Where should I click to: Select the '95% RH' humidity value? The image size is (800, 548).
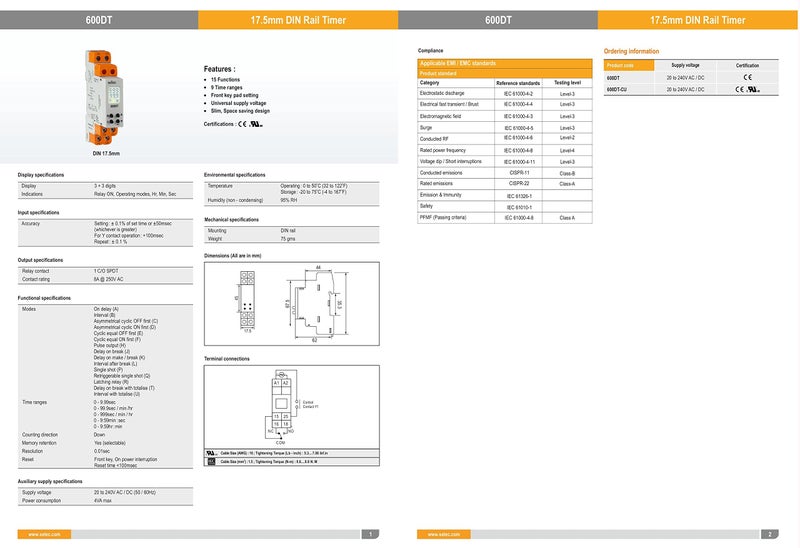pos(289,201)
